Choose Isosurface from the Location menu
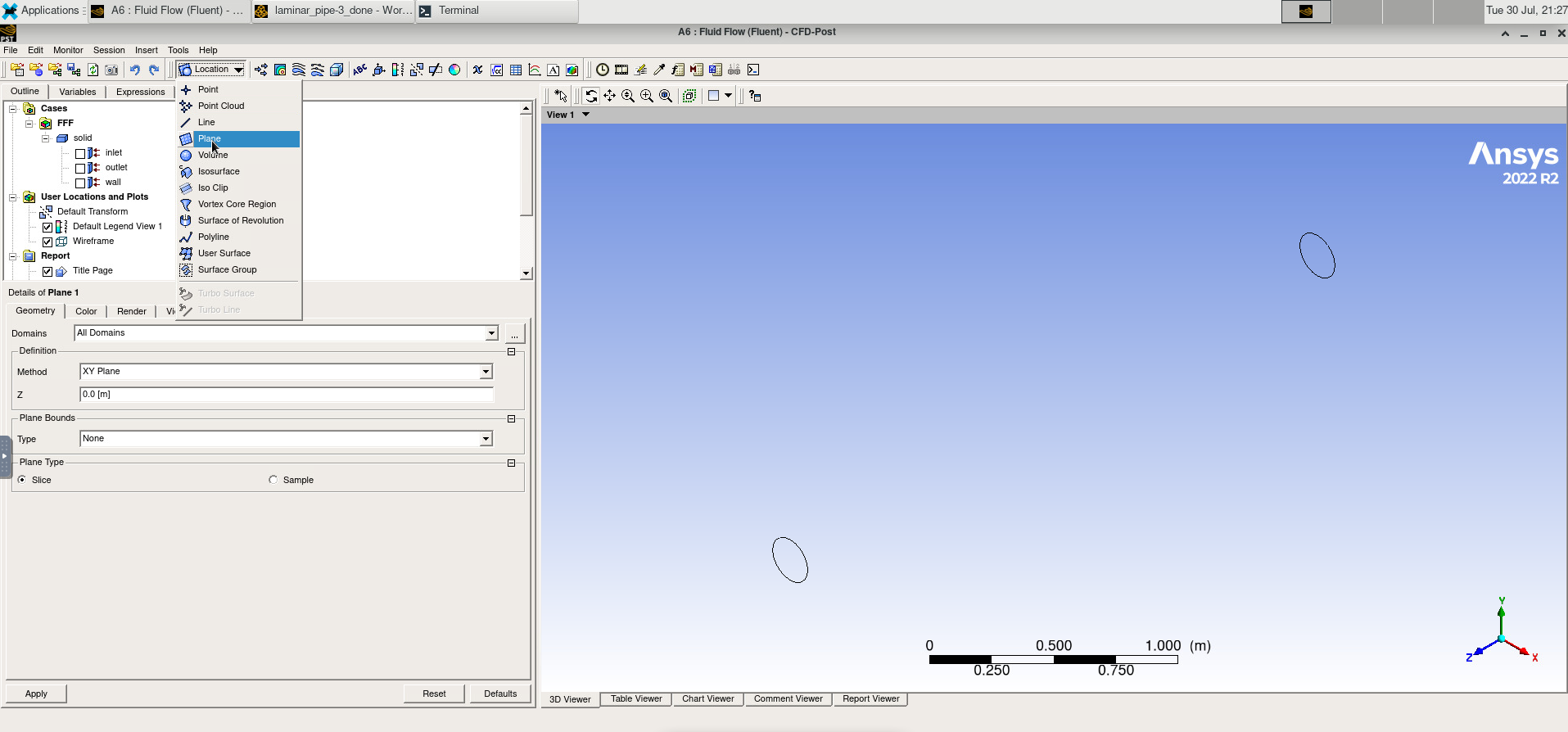 pyautogui.click(x=239, y=171)
